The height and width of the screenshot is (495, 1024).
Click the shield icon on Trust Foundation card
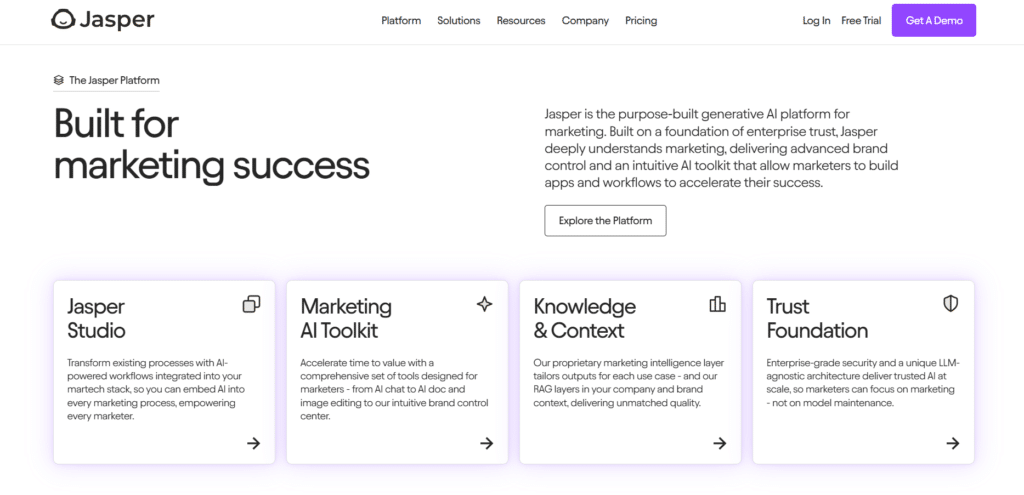[x=950, y=304]
